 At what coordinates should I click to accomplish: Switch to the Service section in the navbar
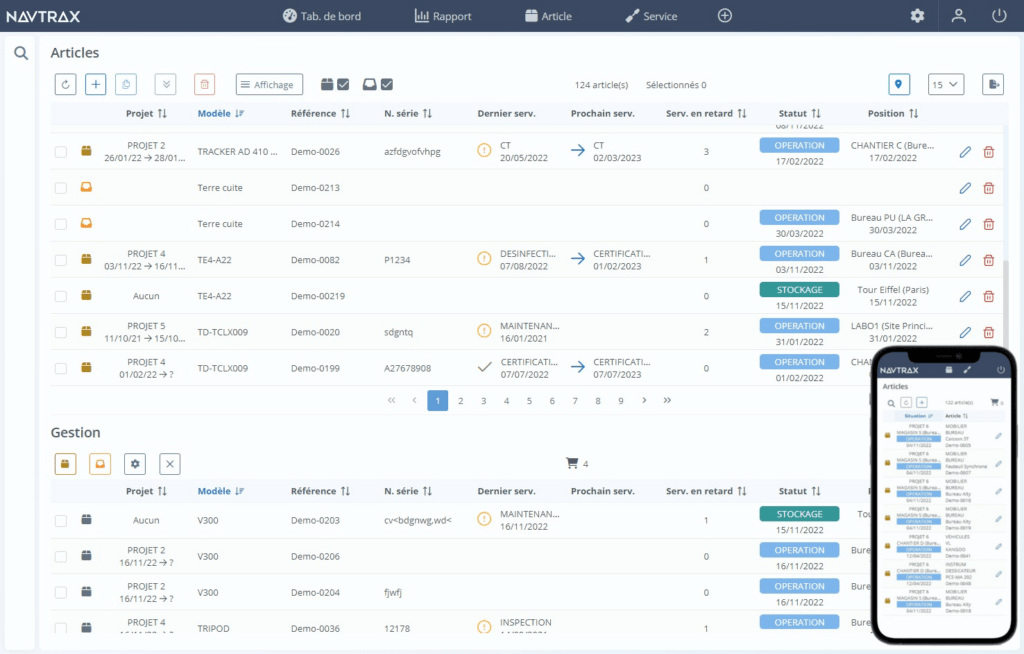653,15
